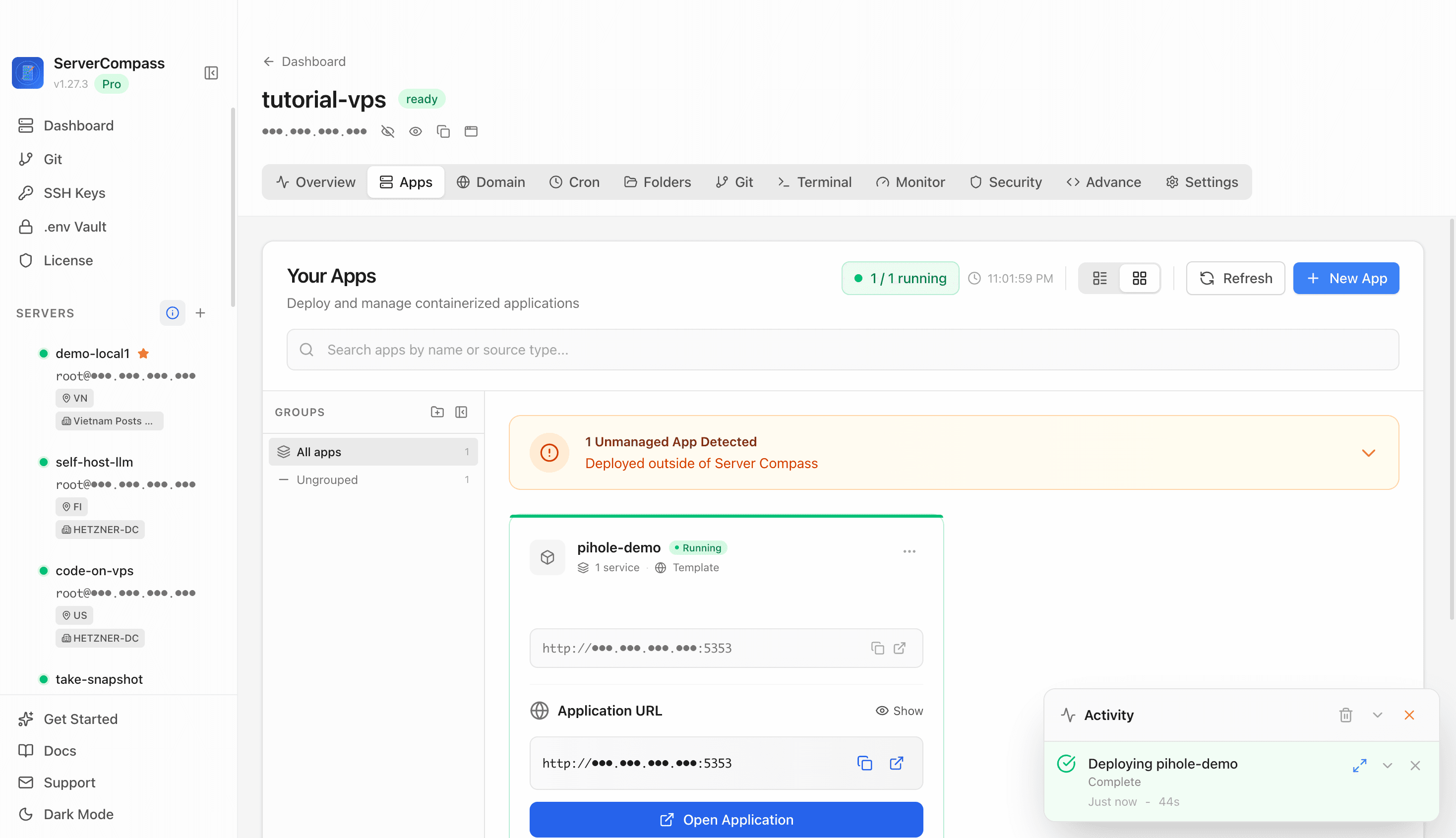Open Application URL in new window icon
This screenshot has width=1456, height=838.
coord(897,763)
